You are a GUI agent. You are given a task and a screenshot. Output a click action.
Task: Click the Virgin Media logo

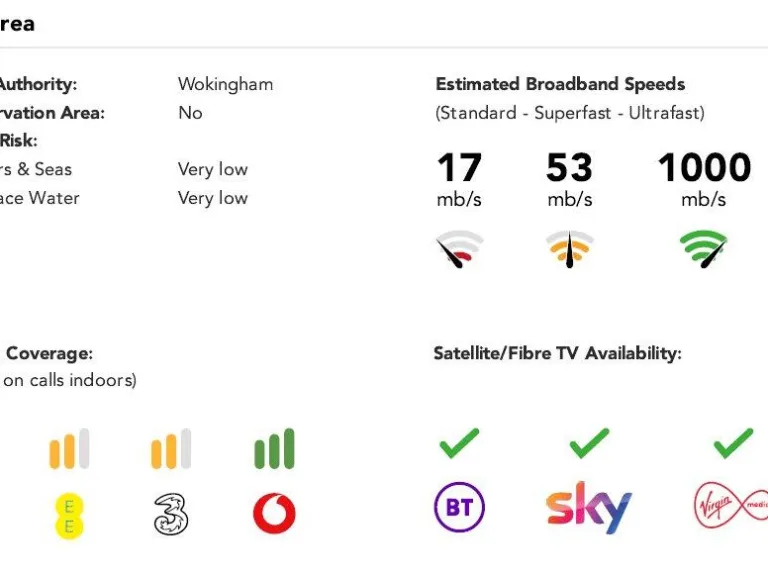coord(730,507)
